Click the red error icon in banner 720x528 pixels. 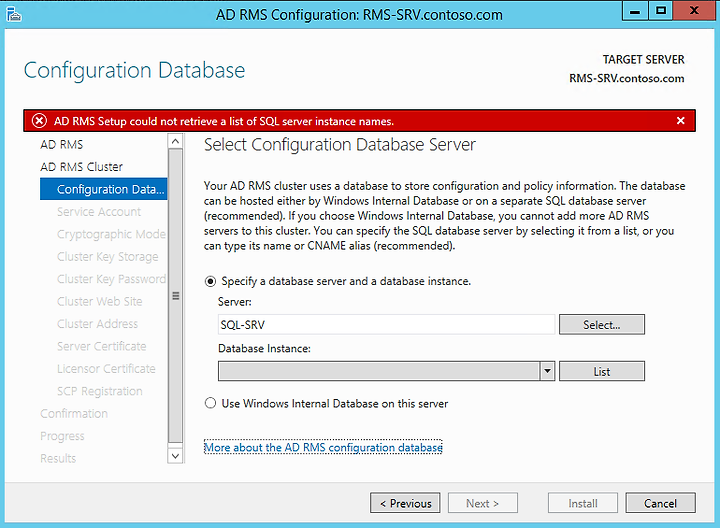tap(39, 121)
